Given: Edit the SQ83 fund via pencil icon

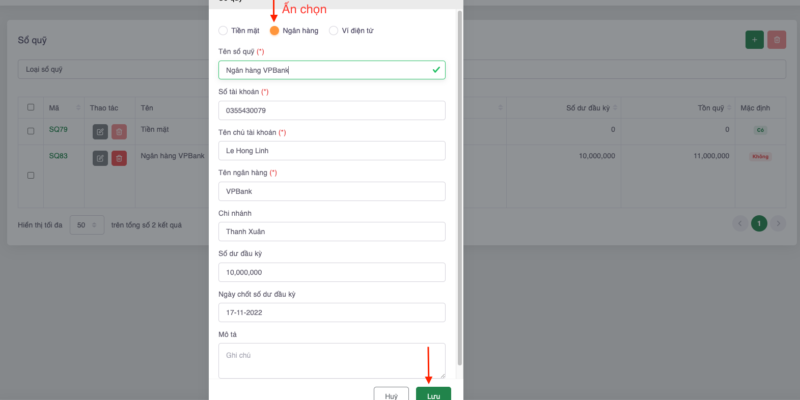Looking at the screenshot, I should pos(100,158).
